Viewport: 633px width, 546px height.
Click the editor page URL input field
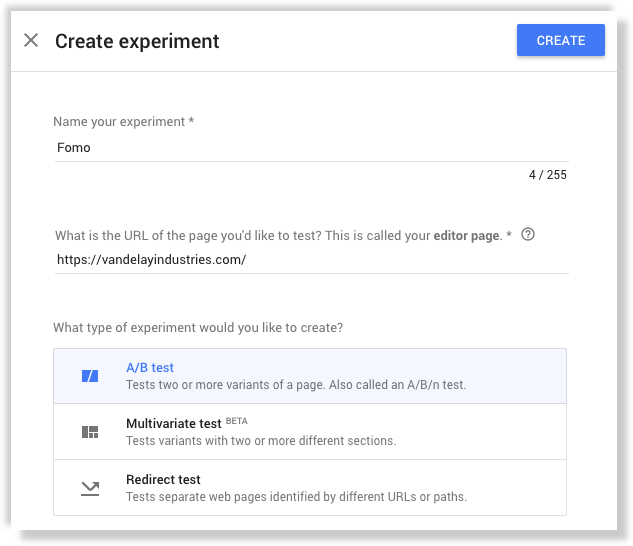pyautogui.click(x=311, y=260)
